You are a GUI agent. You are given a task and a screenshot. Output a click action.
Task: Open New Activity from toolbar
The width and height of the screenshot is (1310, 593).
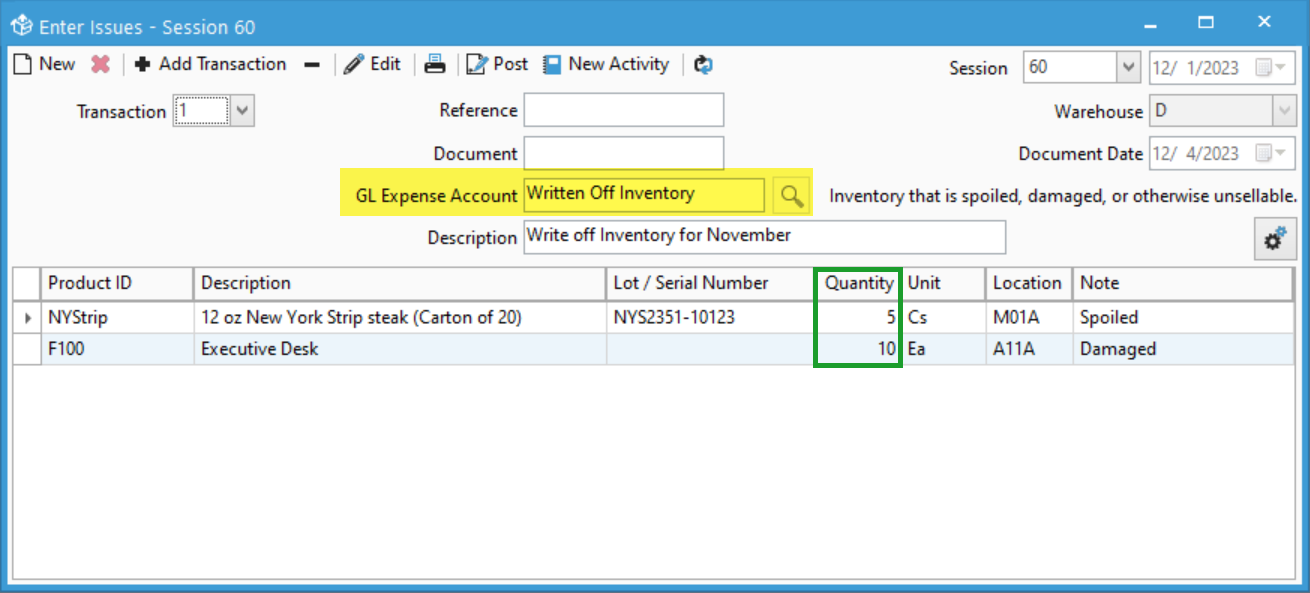pos(607,64)
